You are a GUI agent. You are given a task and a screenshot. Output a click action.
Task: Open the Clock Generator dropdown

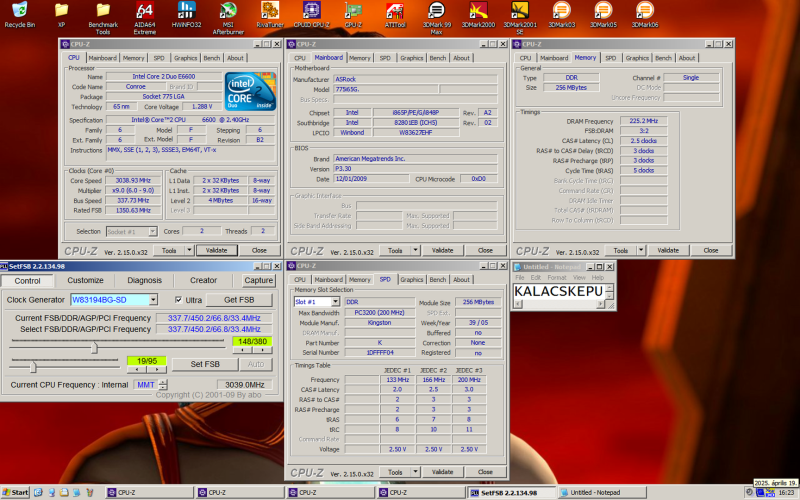click(x=153, y=300)
